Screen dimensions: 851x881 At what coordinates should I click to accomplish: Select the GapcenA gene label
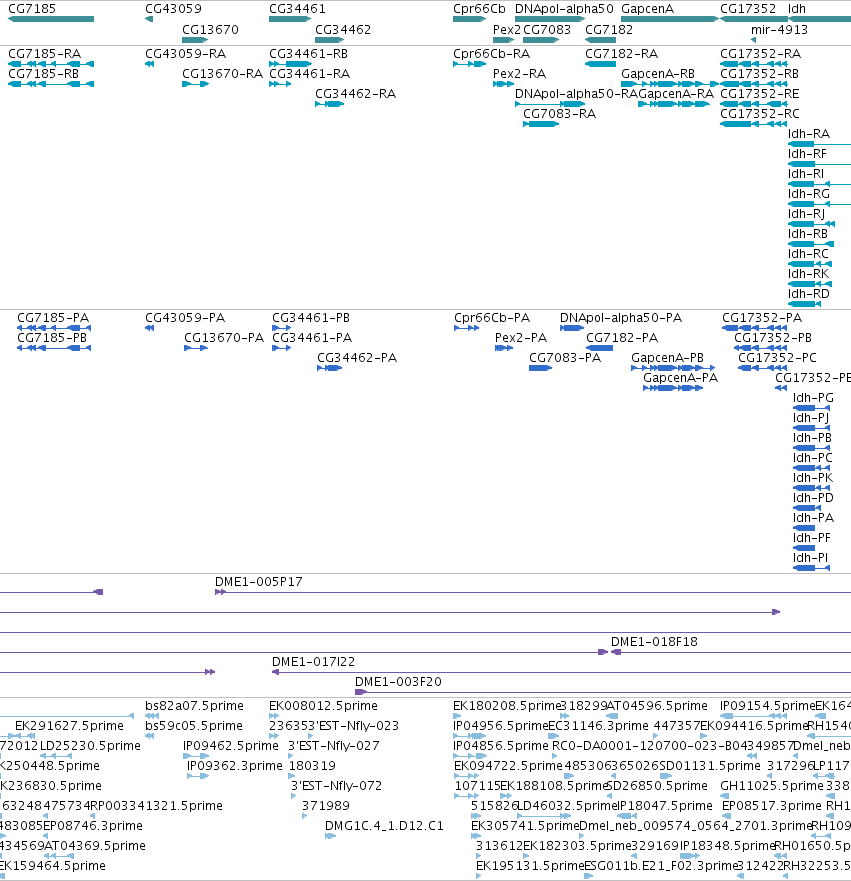(647, 9)
